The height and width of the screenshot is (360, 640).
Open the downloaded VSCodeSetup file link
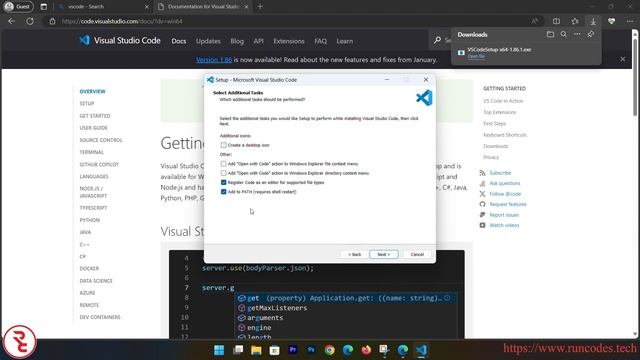[x=476, y=56]
